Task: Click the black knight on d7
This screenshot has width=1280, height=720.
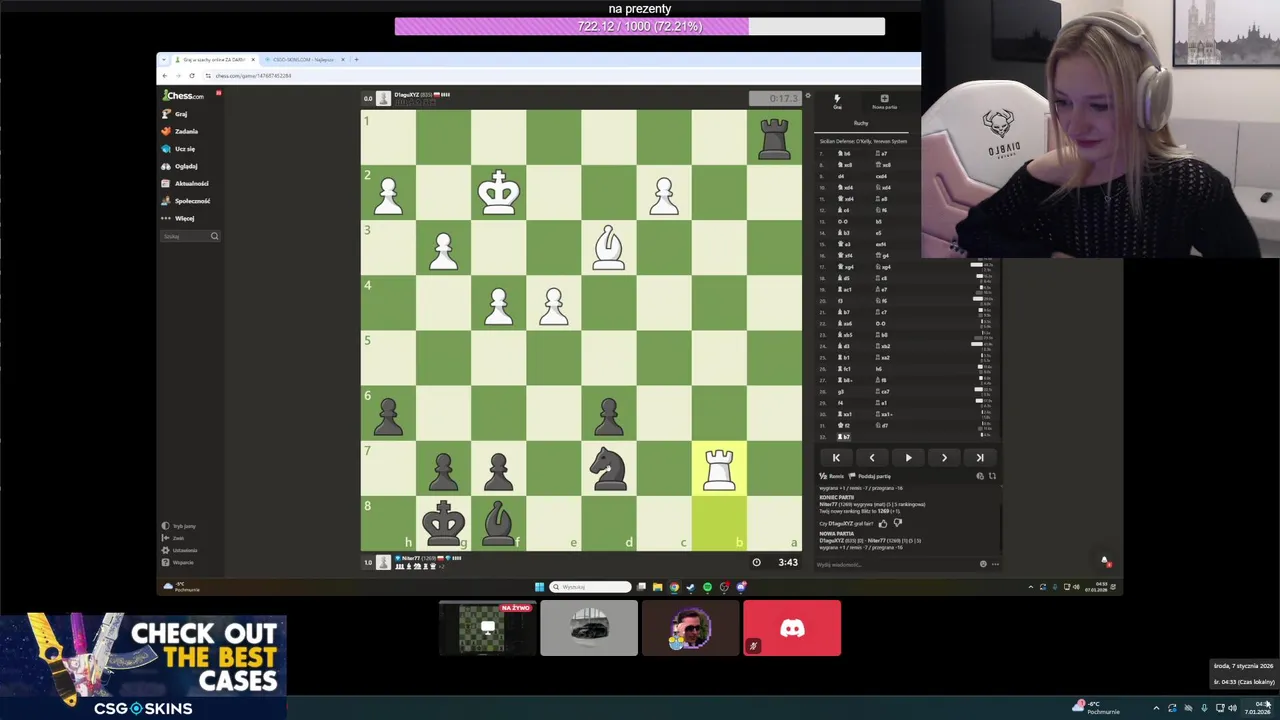Action: pyautogui.click(x=609, y=468)
